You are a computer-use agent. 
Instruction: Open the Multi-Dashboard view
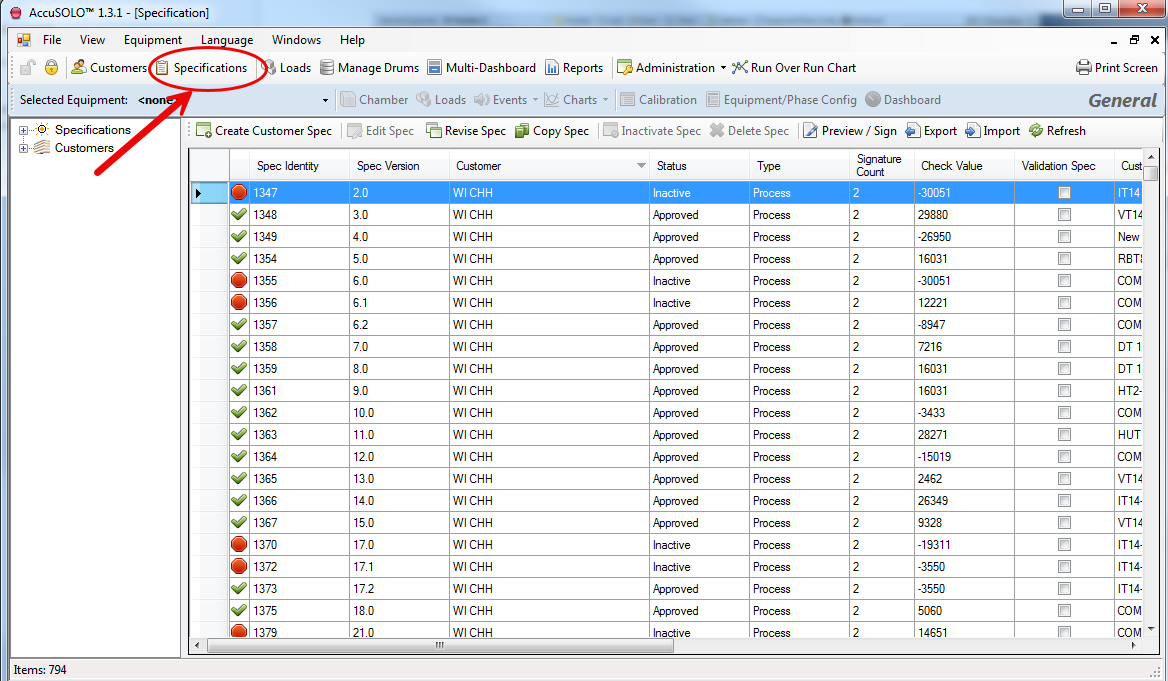[x=435, y=68]
